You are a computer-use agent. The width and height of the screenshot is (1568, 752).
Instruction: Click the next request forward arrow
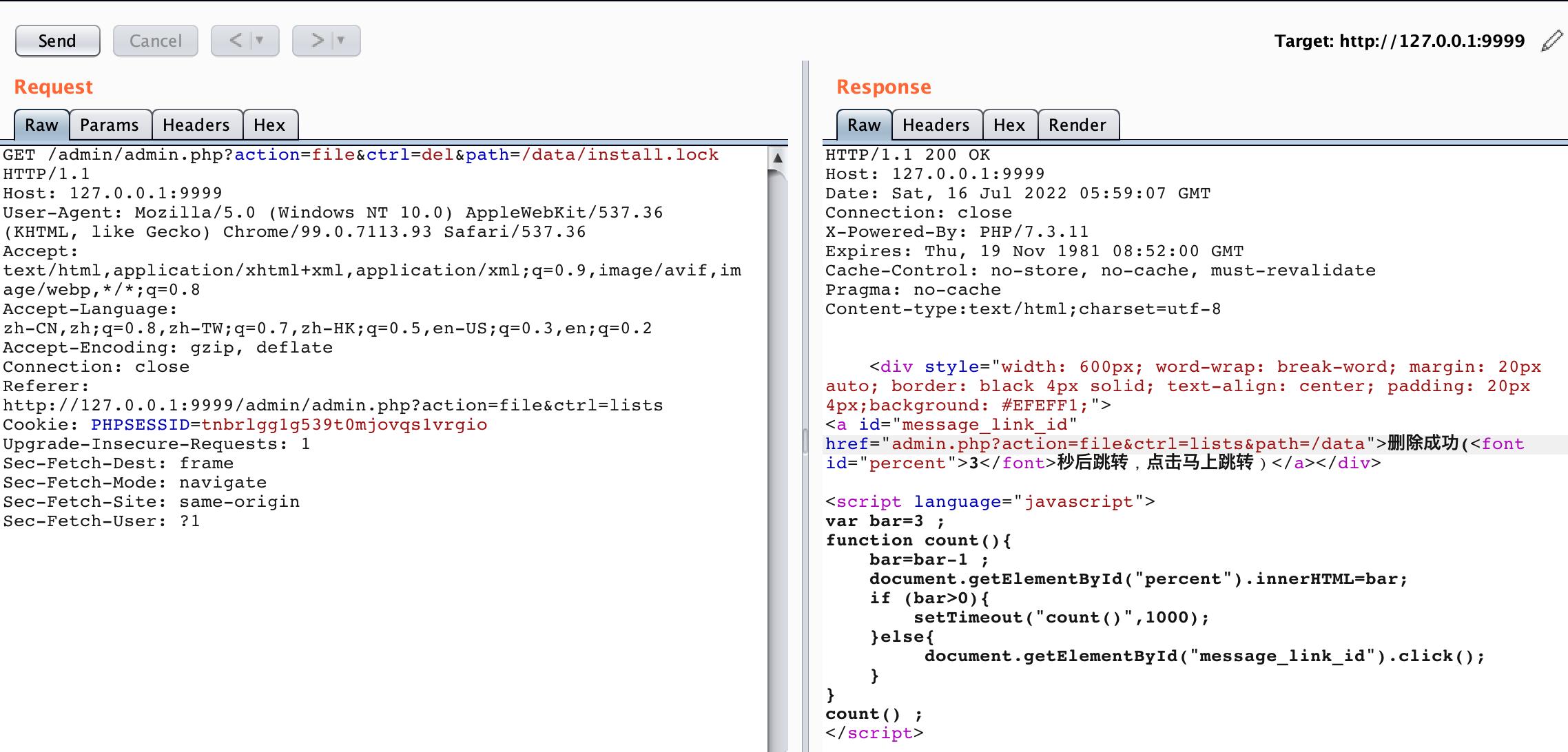pyautogui.click(x=317, y=41)
